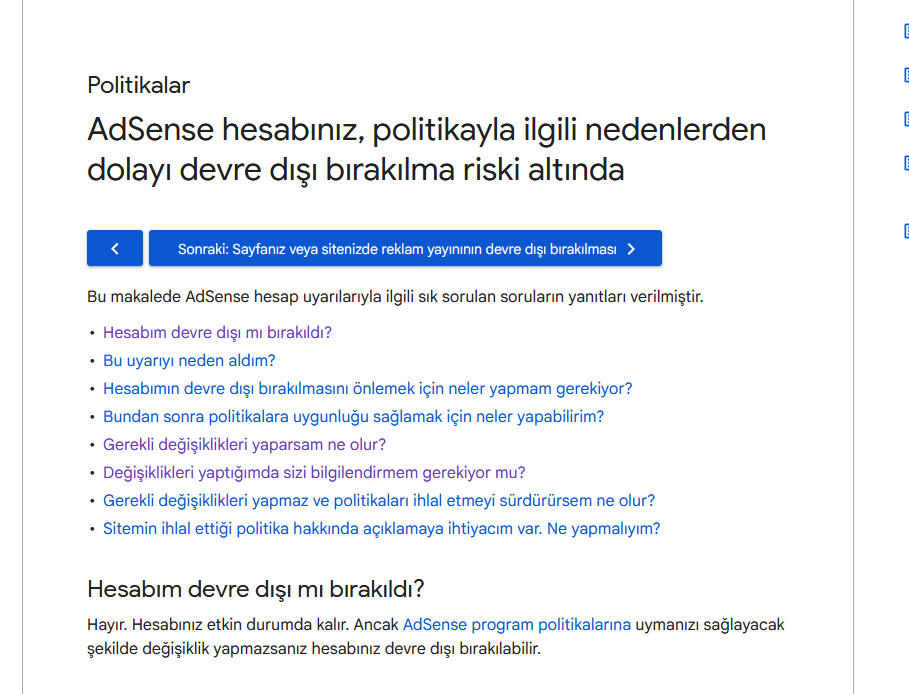Image resolution: width=909 pixels, height=694 pixels.
Task: Open 'Bu uyarıyı neden aldım?' link
Action: [189, 361]
